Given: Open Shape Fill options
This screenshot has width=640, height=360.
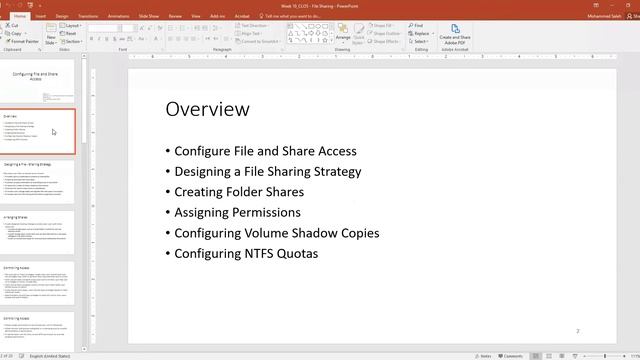Looking at the screenshot, I should [381, 25].
